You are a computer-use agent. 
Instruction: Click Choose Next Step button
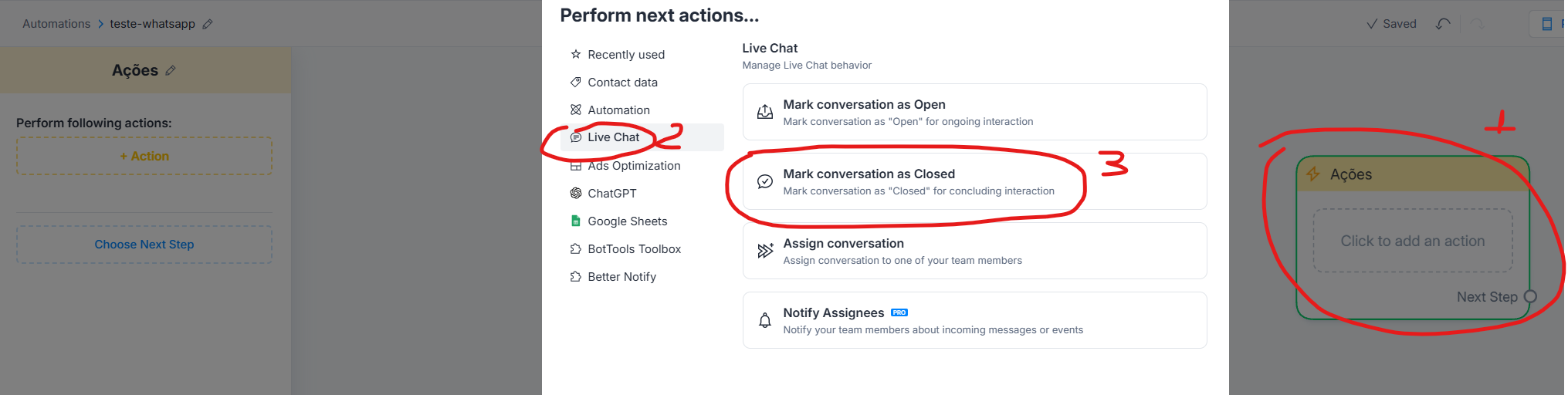pos(144,245)
